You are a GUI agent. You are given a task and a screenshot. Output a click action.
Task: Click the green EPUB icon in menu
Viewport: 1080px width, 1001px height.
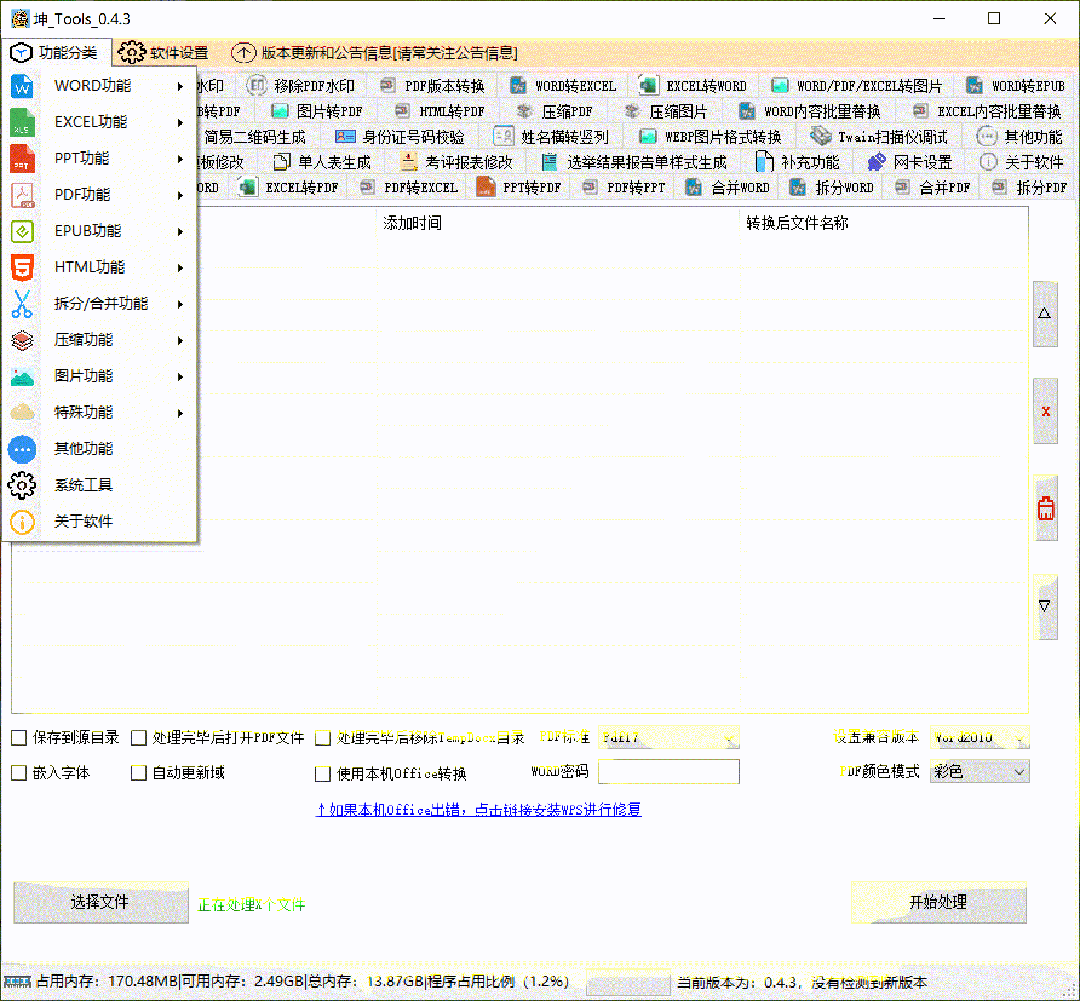pyautogui.click(x=22, y=231)
